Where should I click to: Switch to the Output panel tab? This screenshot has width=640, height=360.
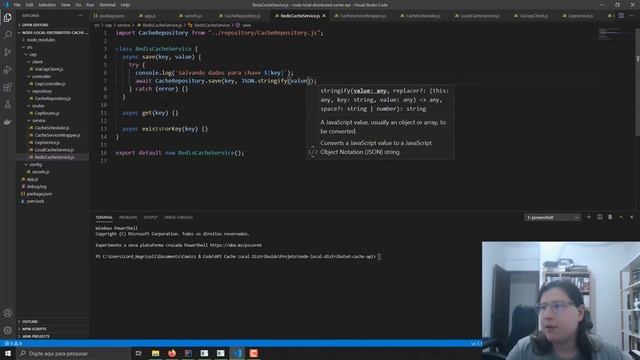[150, 218]
